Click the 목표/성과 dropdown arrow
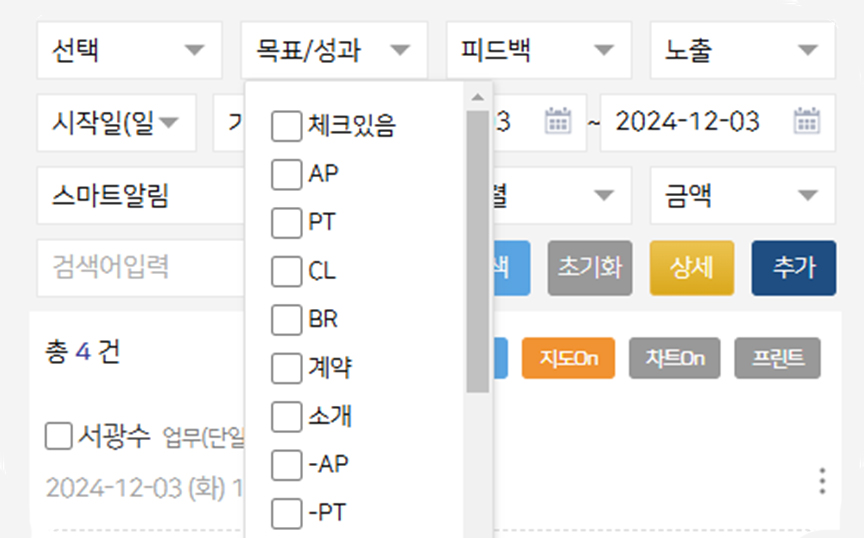 (400, 50)
